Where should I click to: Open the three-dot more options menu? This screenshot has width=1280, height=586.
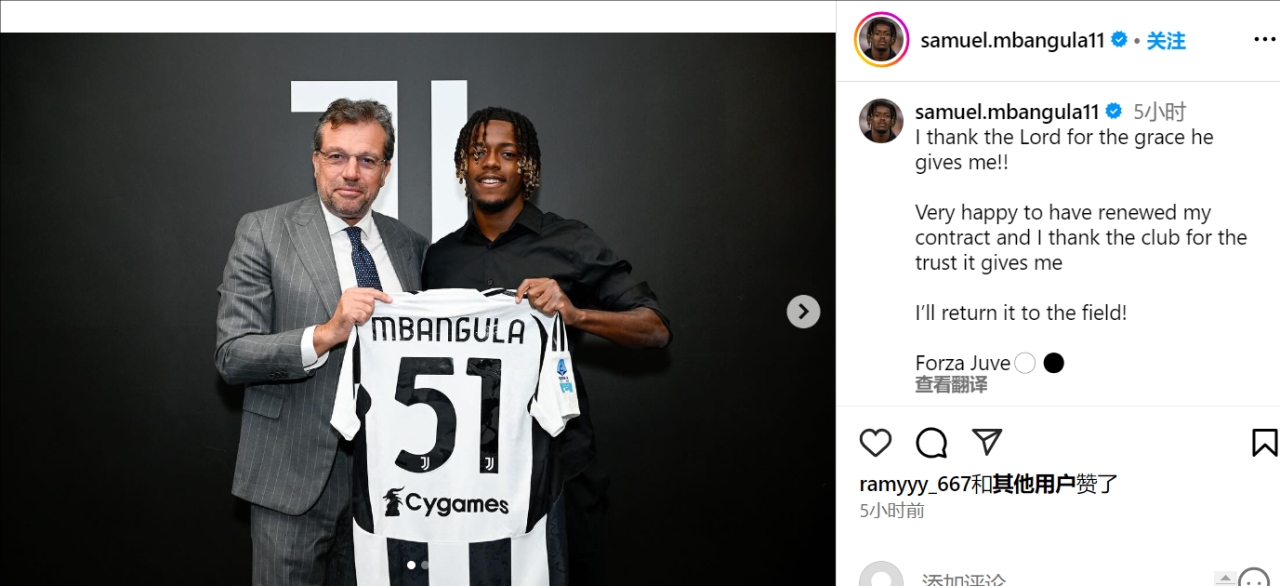[x=1264, y=40]
